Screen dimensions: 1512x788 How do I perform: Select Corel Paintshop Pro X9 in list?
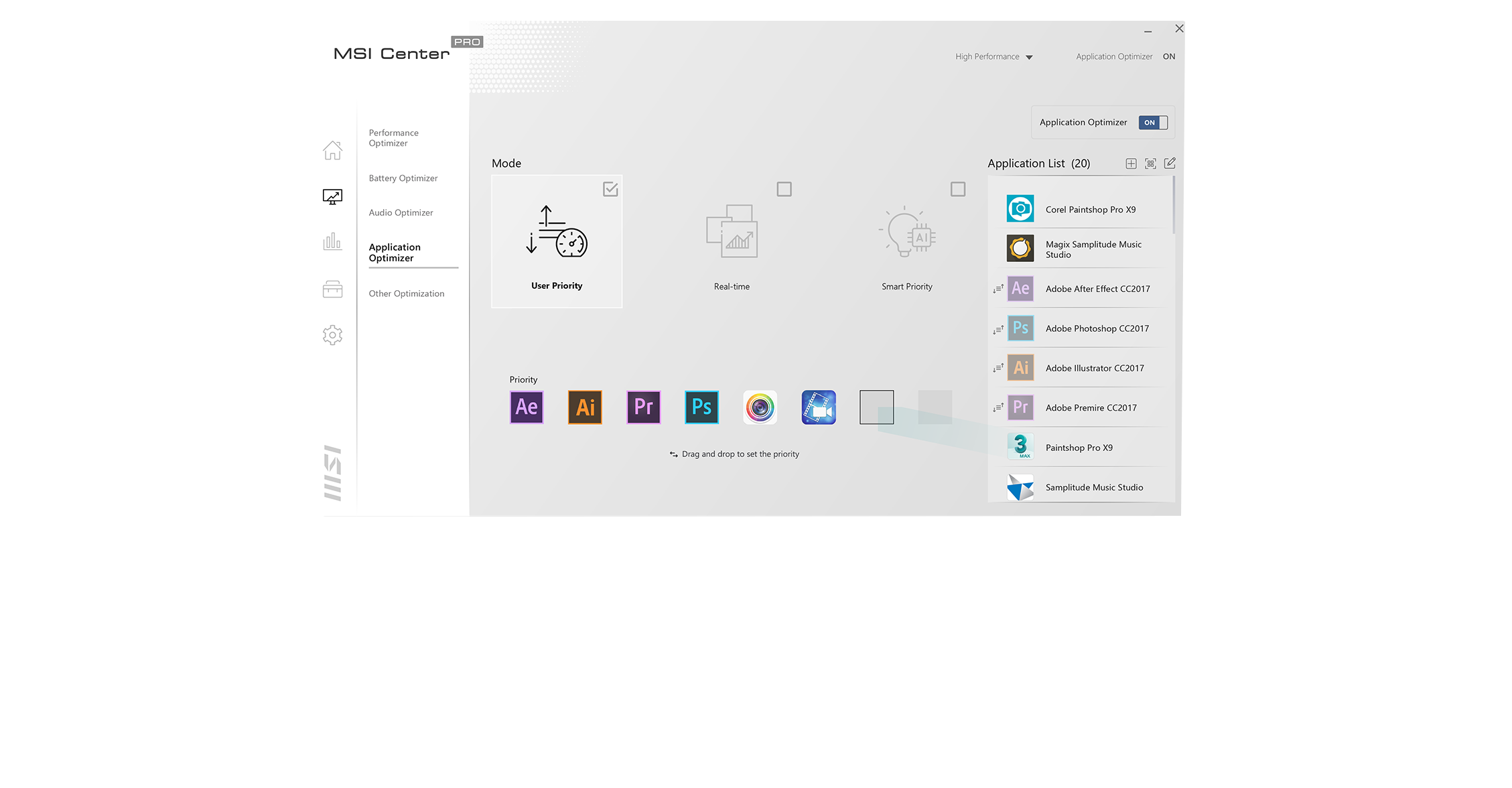pyautogui.click(x=1090, y=210)
